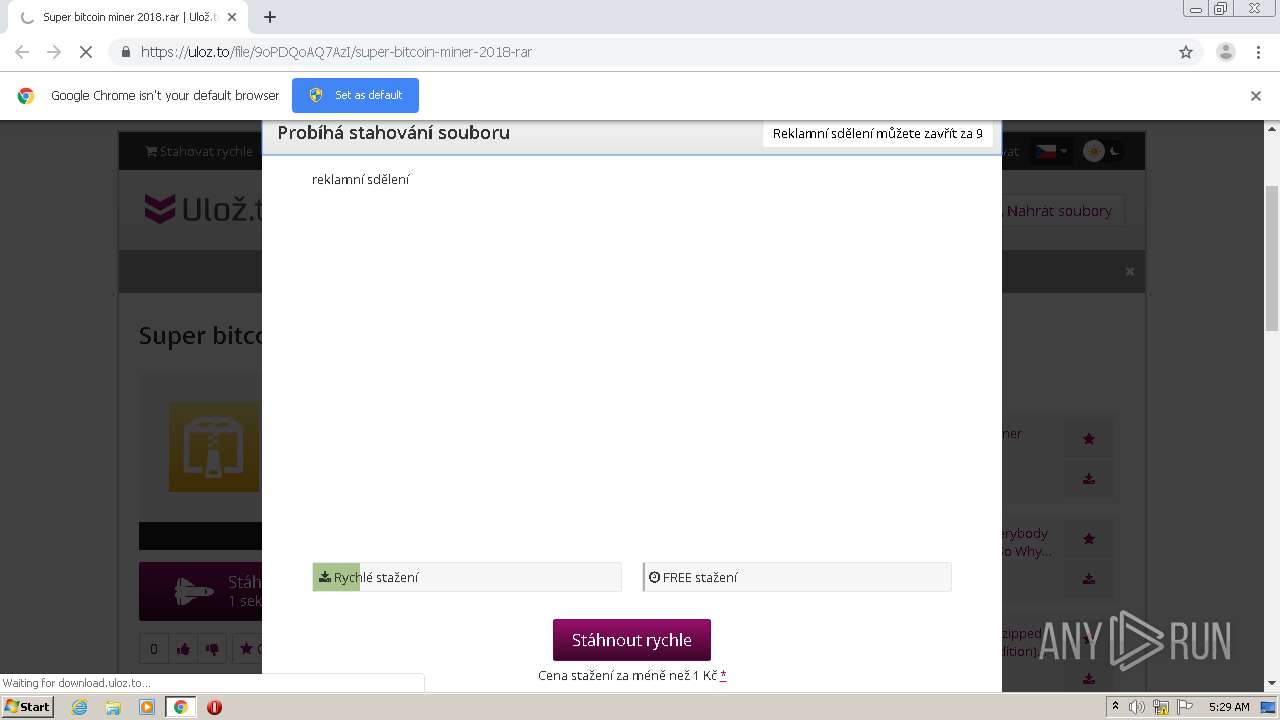
Task: Open the Chrome three-dot menu
Action: click(1258, 52)
